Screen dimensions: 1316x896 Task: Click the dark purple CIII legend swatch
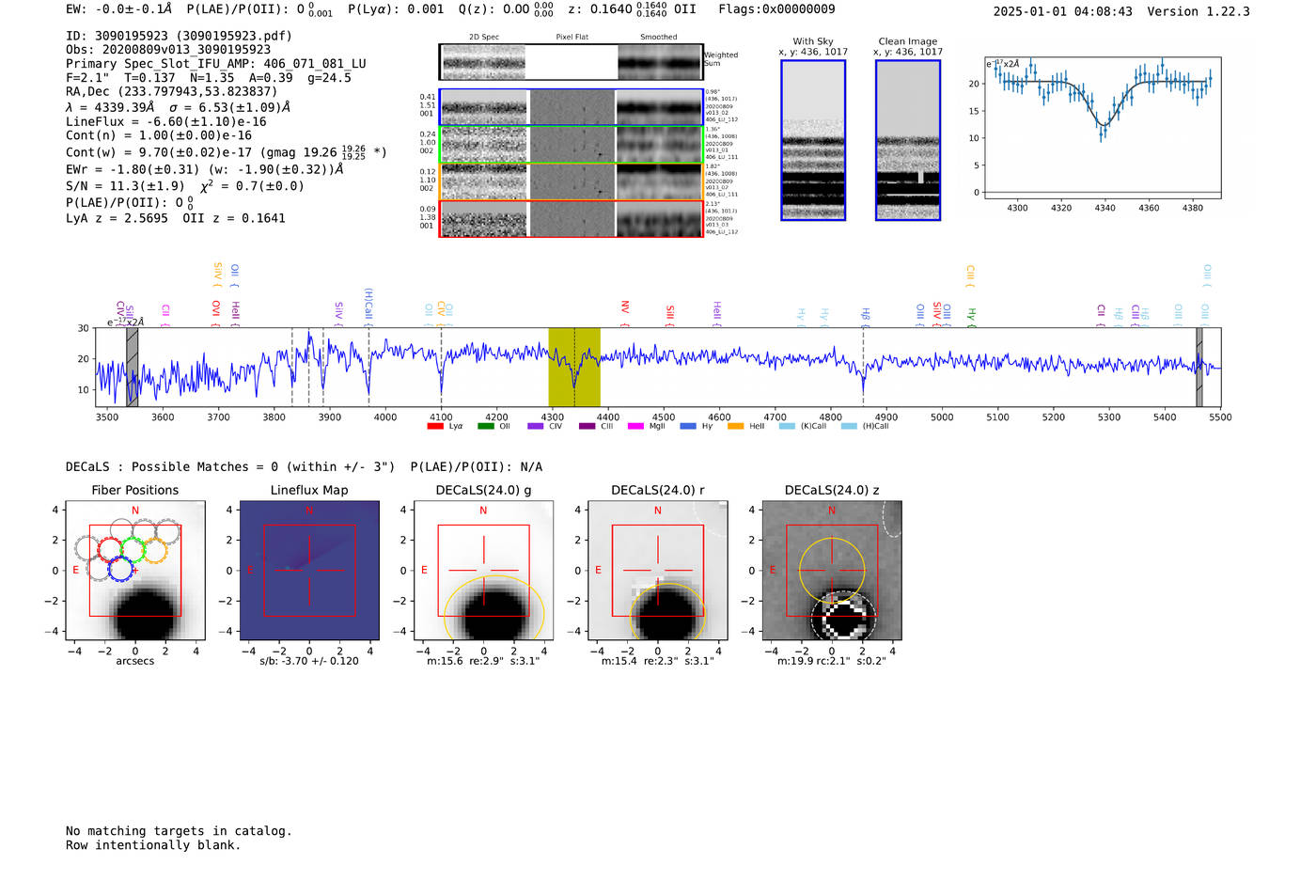coord(587,427)
